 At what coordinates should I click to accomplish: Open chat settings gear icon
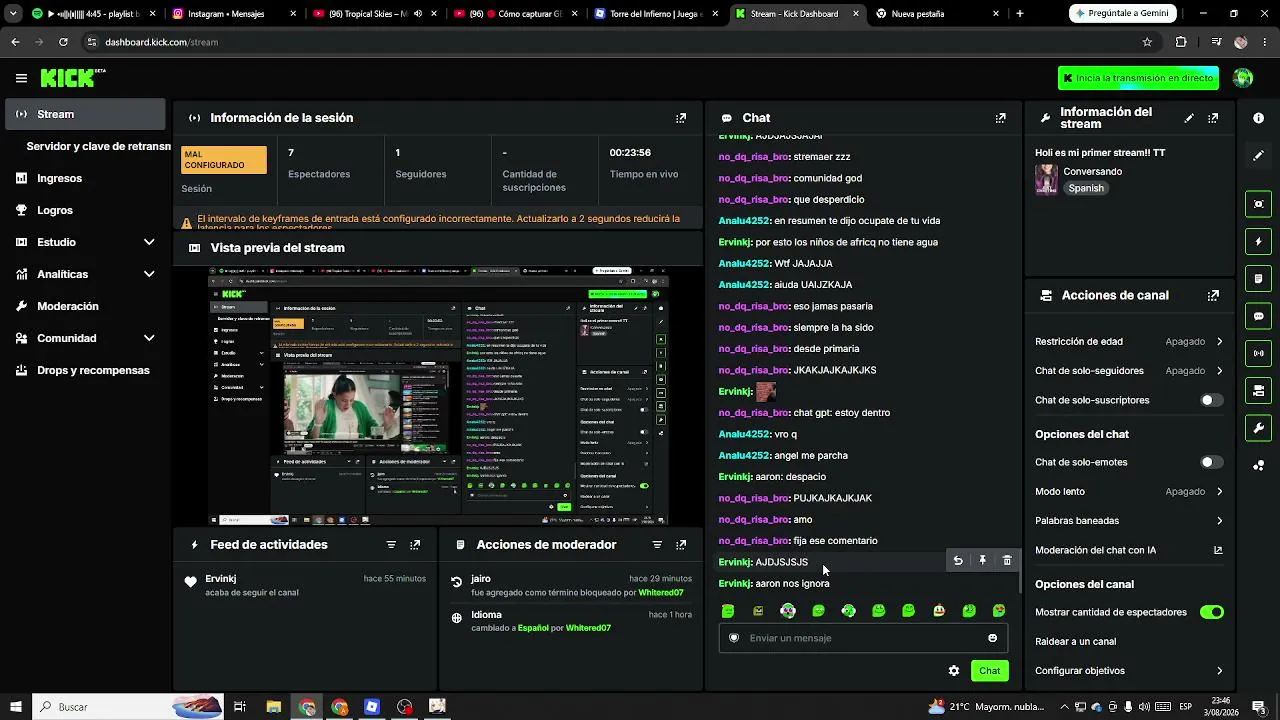(x=954, y=671)
